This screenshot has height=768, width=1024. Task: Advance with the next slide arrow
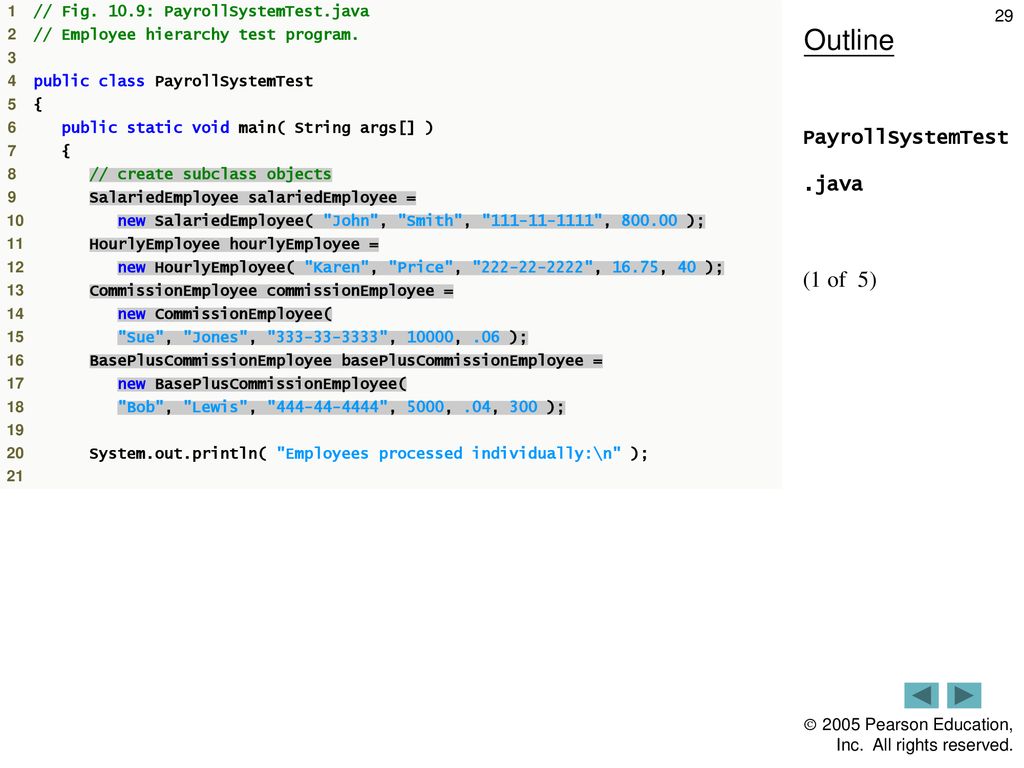pos(964,695)
